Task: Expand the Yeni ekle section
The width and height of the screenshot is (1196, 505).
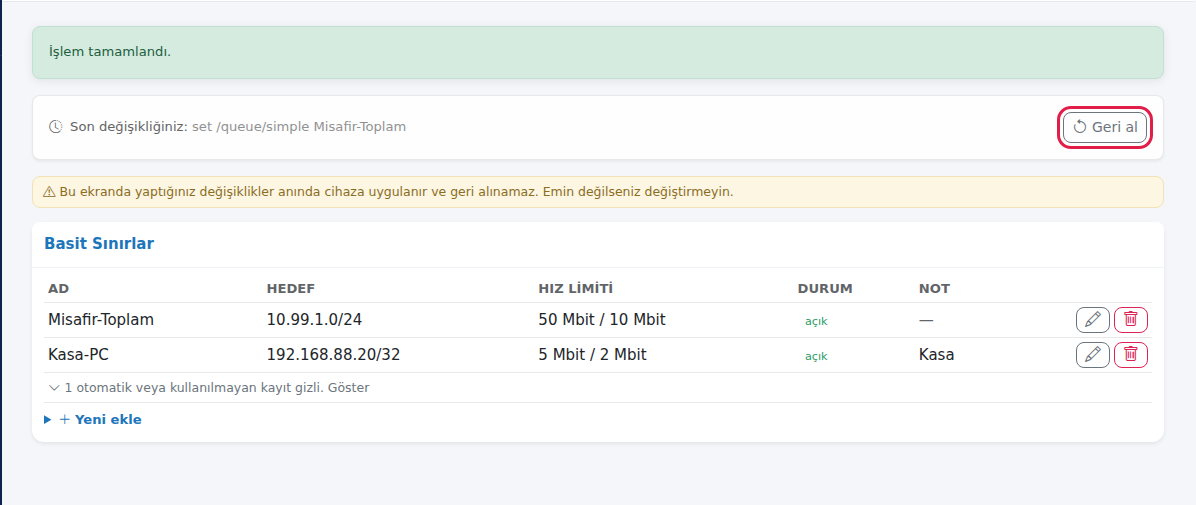Action: 93,420
